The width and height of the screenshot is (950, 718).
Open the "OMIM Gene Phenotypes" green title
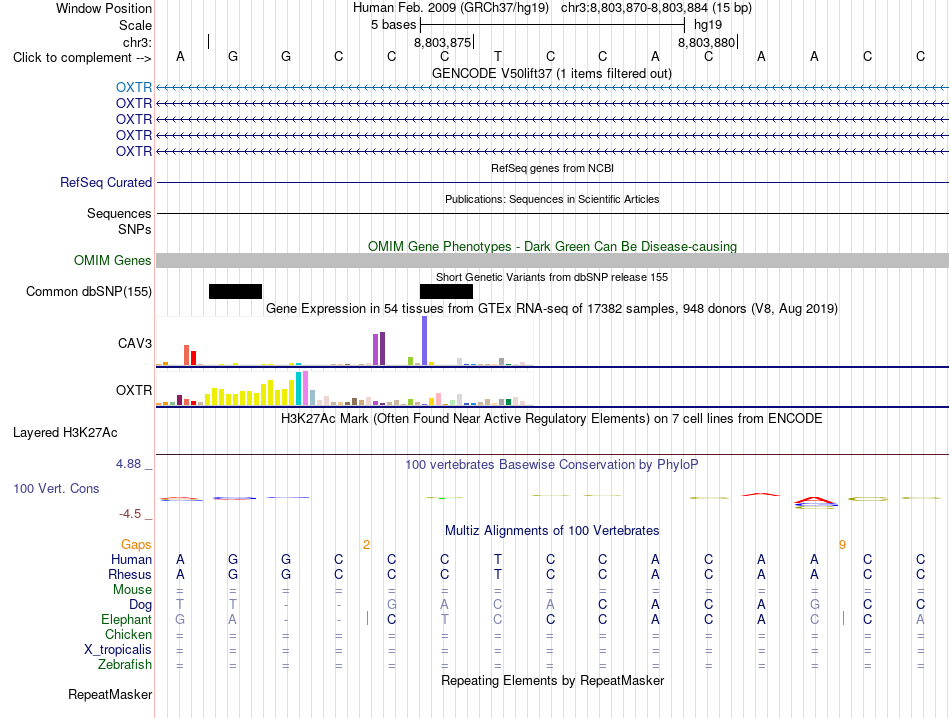point(552,247)
